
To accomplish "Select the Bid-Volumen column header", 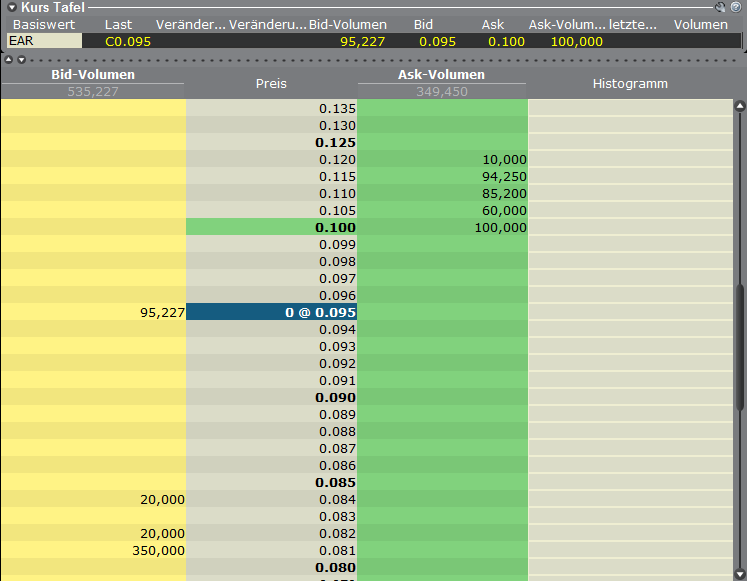I will [x=92, y=75].
